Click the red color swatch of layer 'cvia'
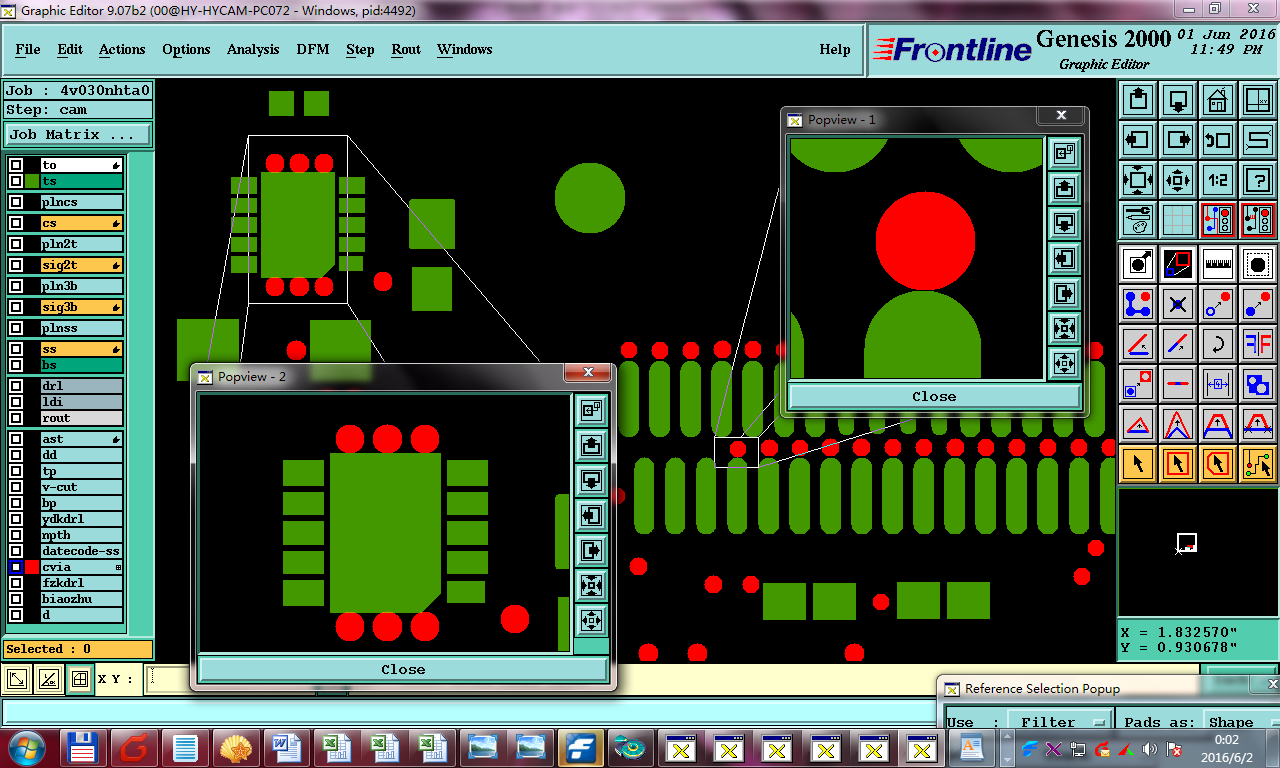 (x=32, y=567)
